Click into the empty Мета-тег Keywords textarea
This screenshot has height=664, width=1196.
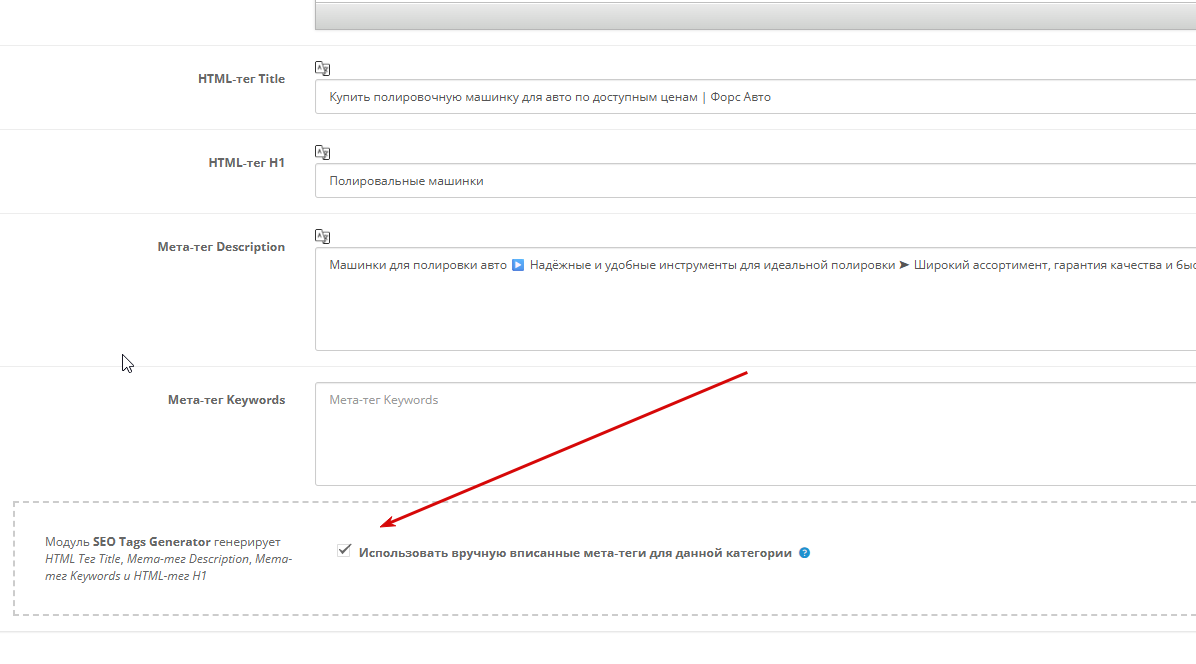(755, 434)
